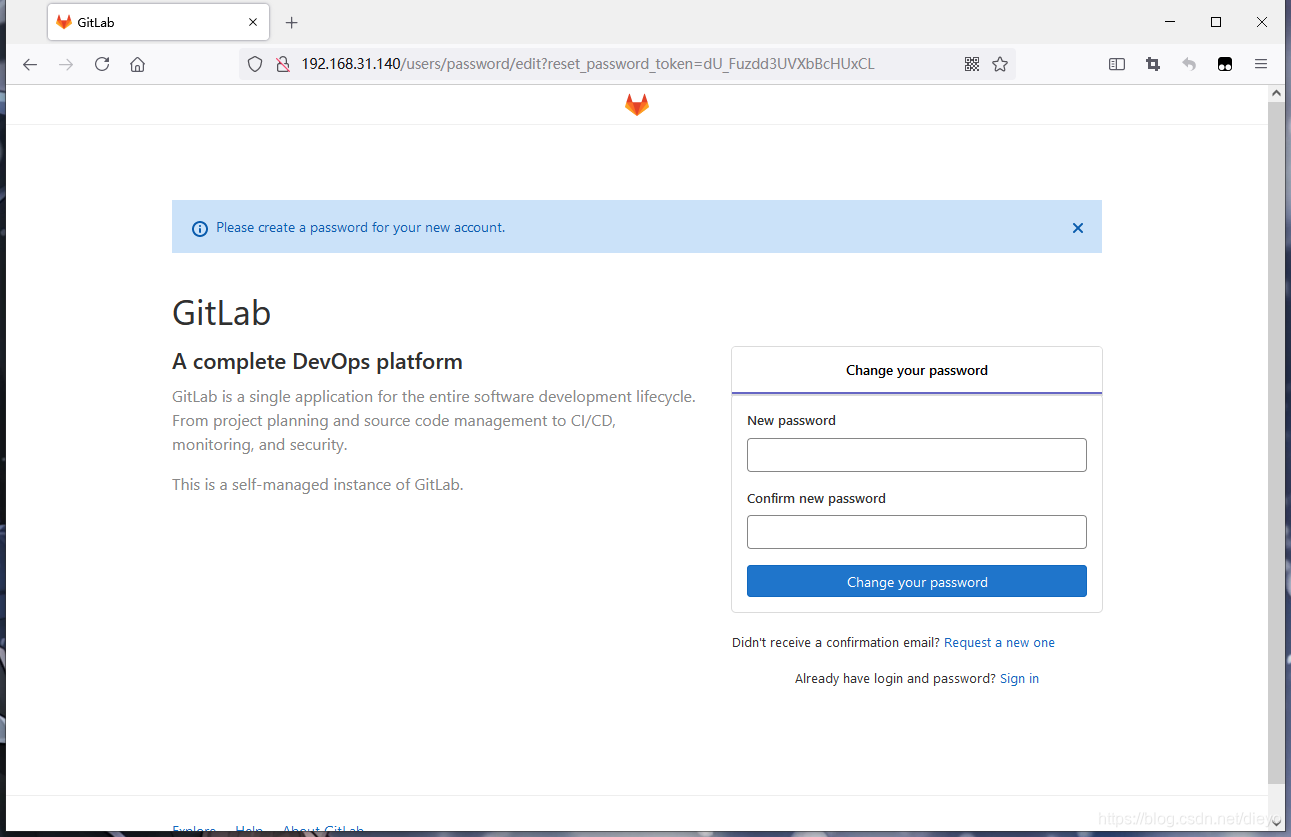Click the 'New password' label

click(x=791, y=421)
